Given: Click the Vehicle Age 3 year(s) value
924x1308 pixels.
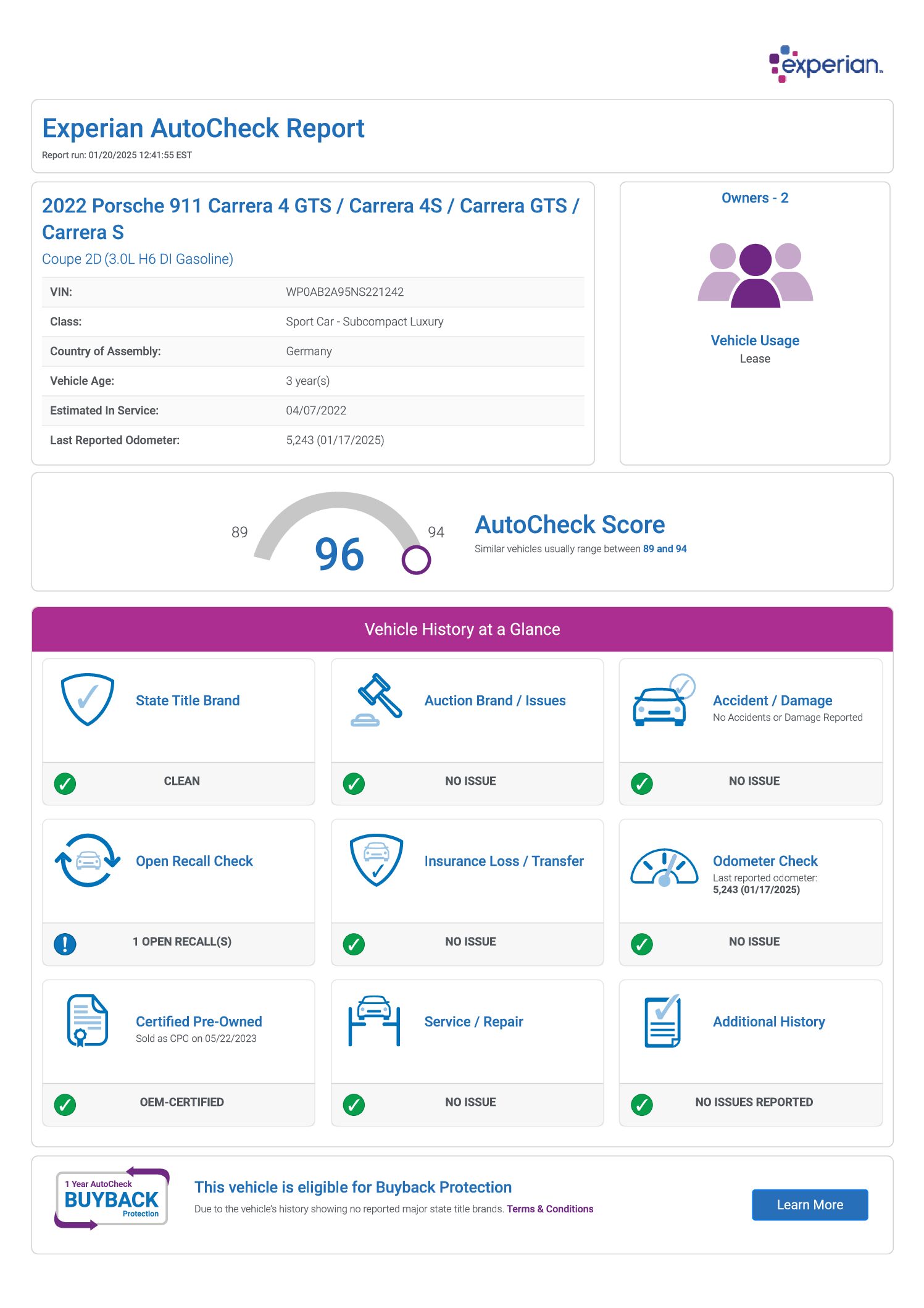Looking at the screenshot, I should (x=307, y=381).
